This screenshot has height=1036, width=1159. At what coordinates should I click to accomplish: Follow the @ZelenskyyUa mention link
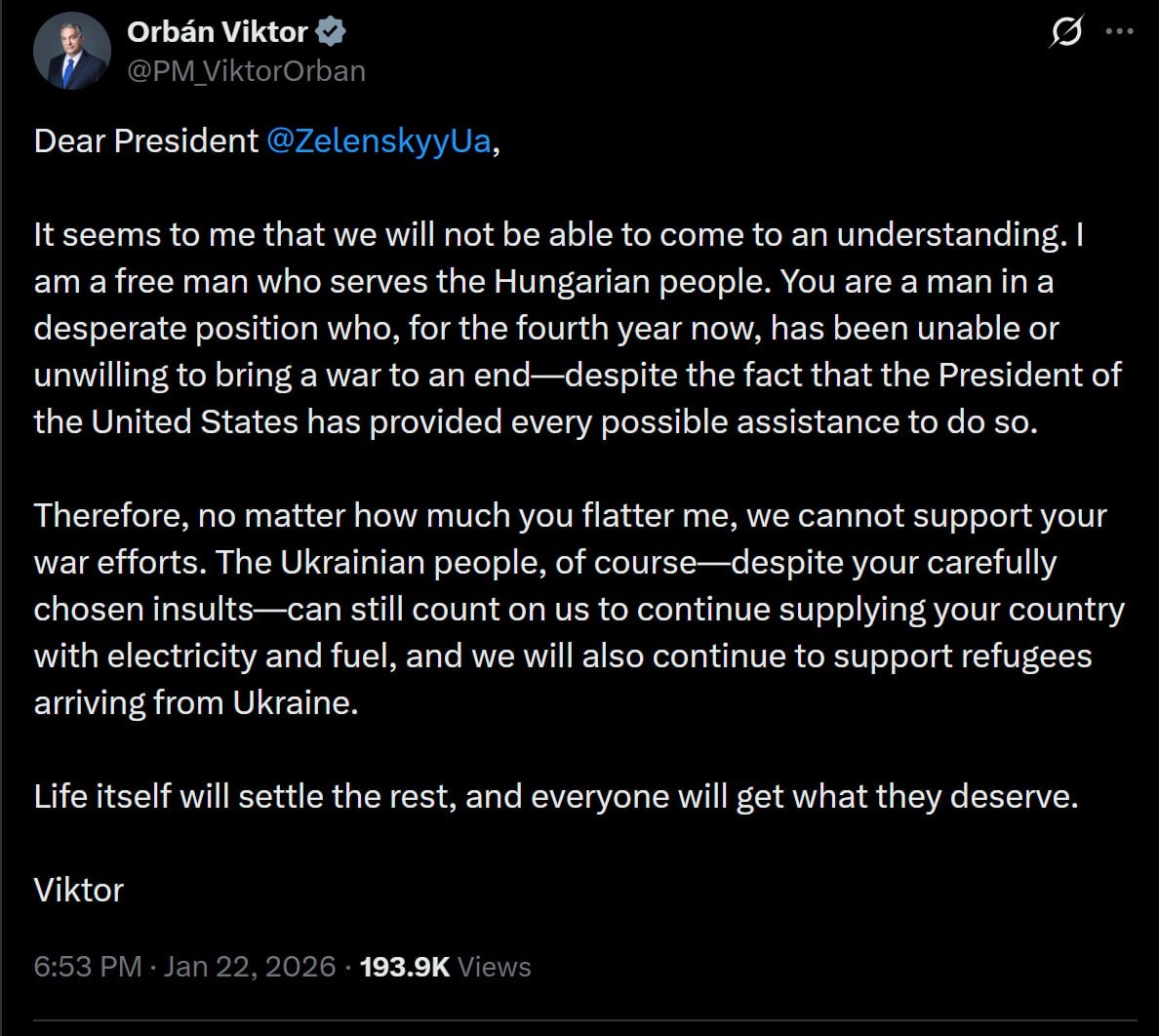tap(379, 141)
